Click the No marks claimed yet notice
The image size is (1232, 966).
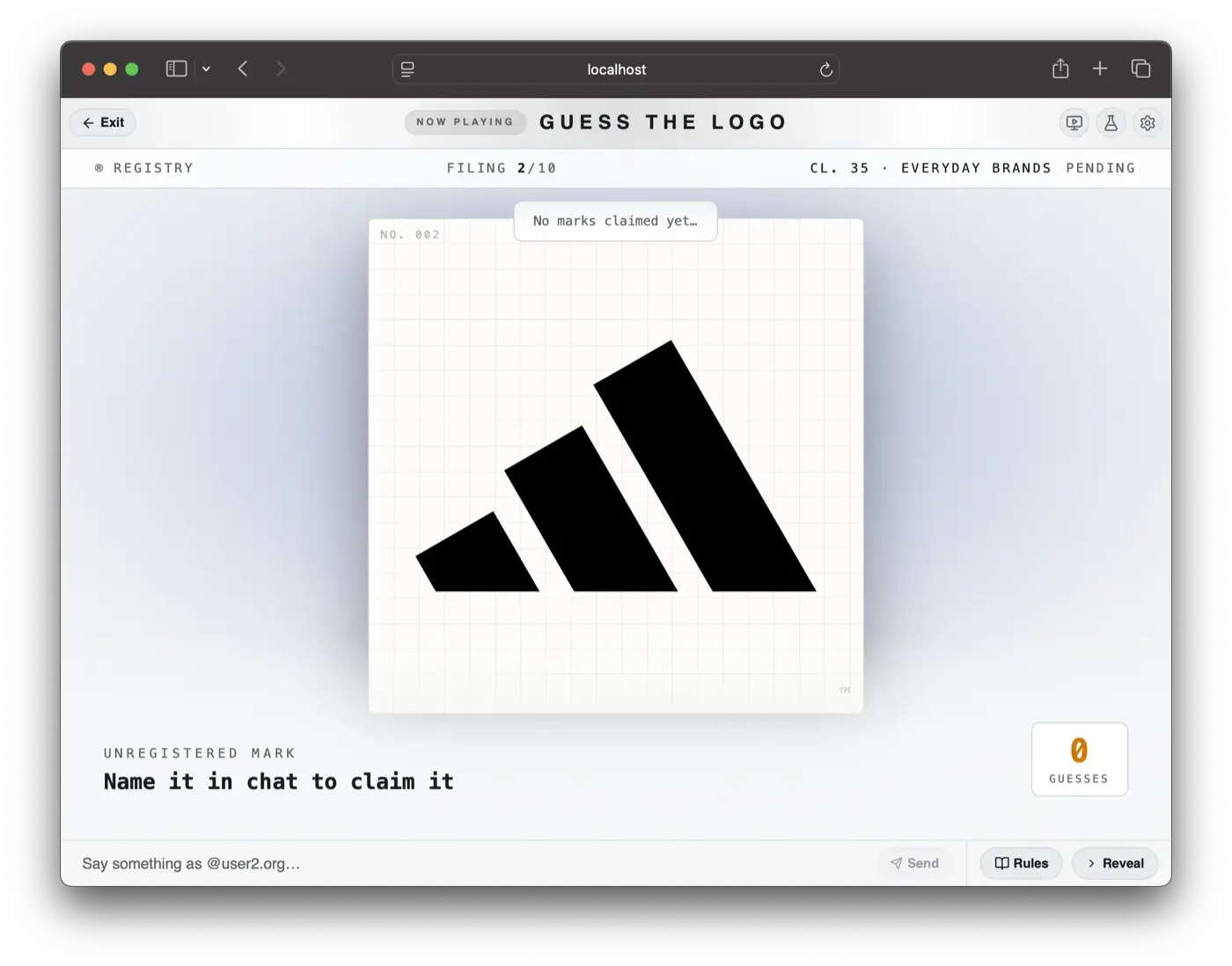coord(615,221)
